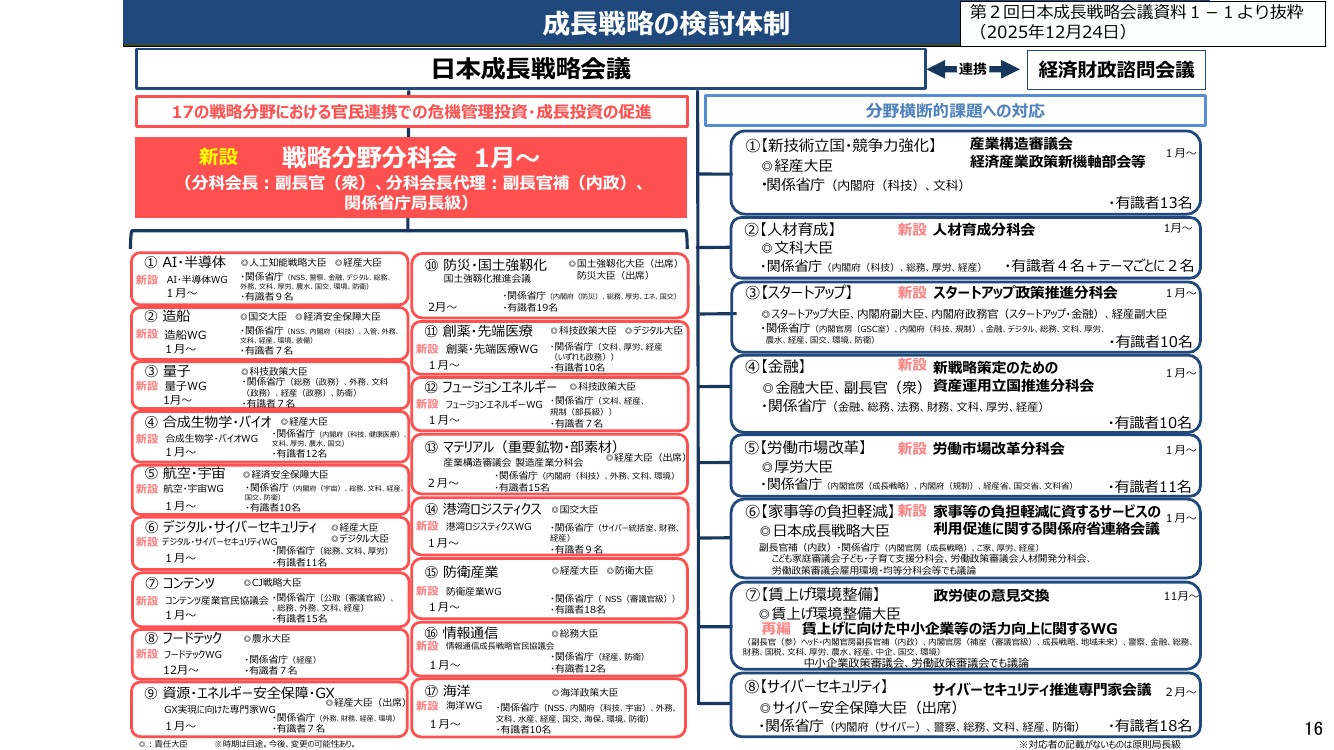
Task: Click the "政労使の意見交換" text
Action: (x=991, y=595)
